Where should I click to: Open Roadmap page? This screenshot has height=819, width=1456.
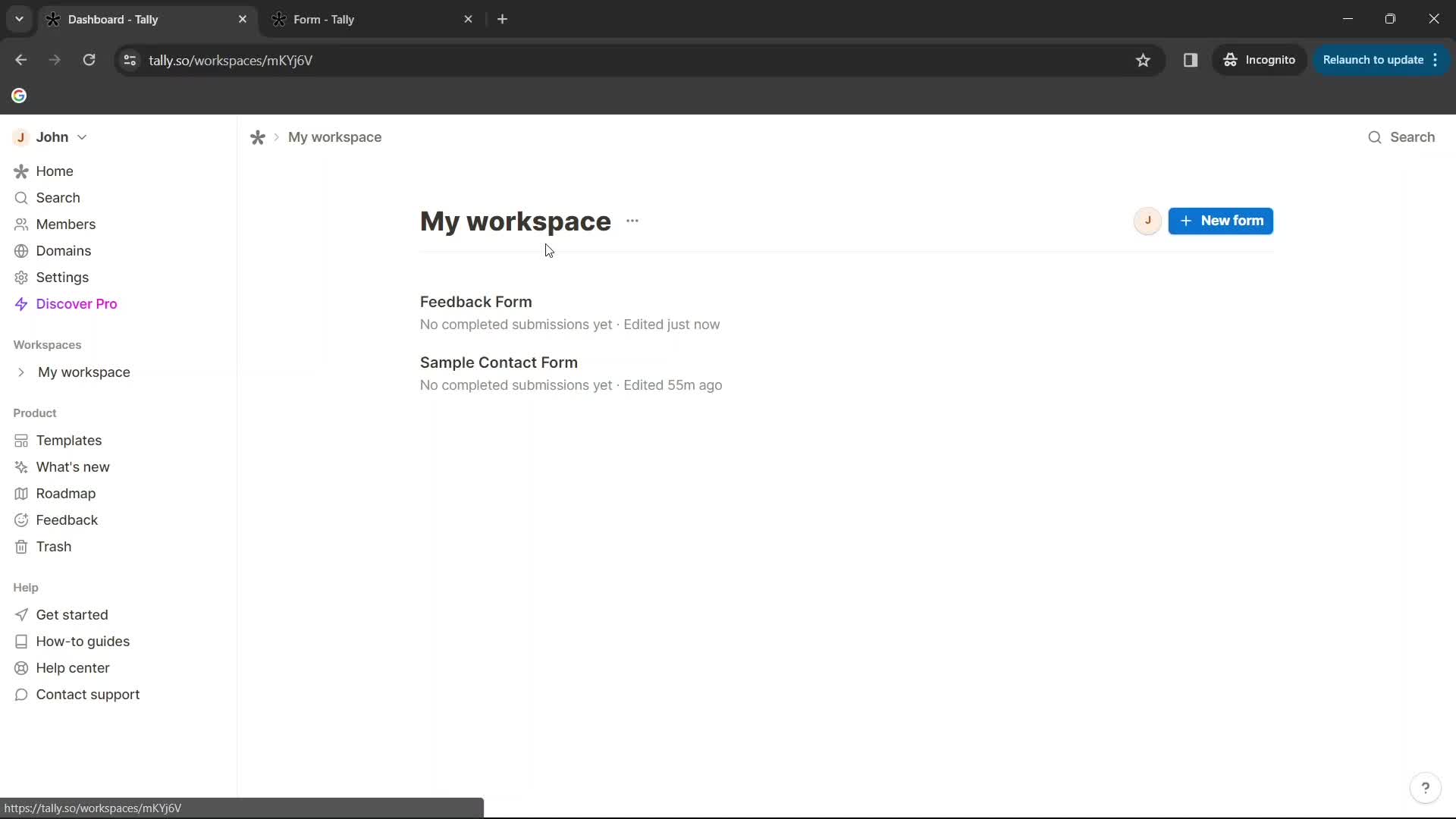coord(66,493)
